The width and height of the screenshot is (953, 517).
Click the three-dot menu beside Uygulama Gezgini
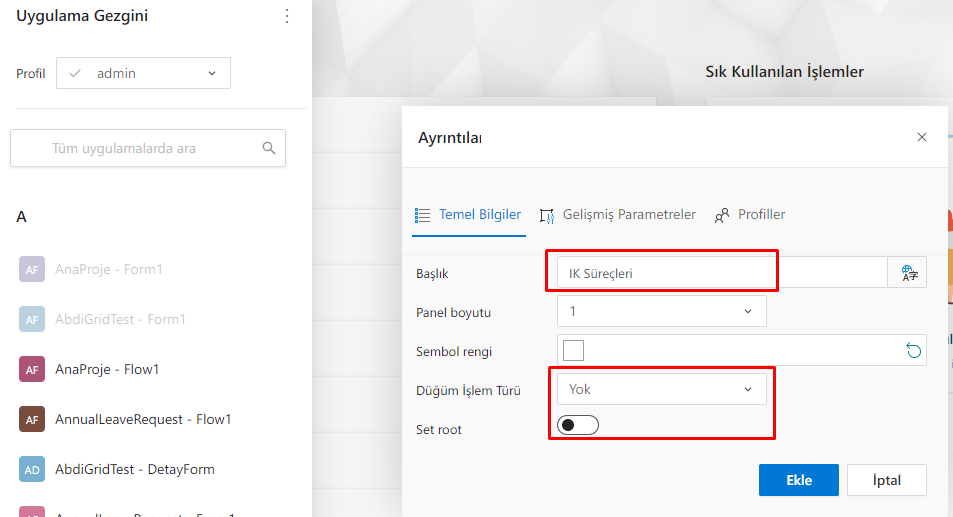pos(287,16)
